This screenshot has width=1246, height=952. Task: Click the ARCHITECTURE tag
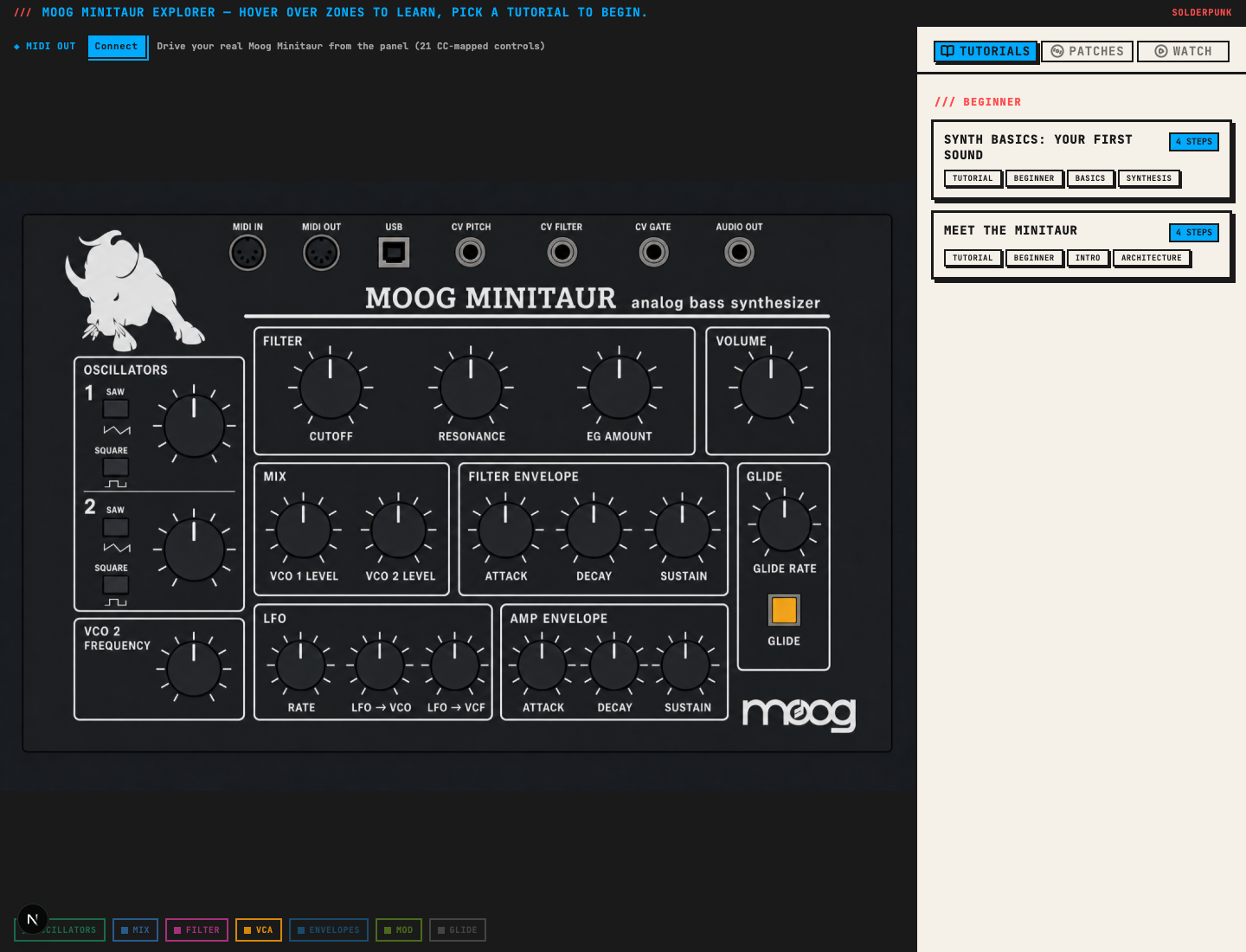pyautogui.click(x=1151, y=258)
